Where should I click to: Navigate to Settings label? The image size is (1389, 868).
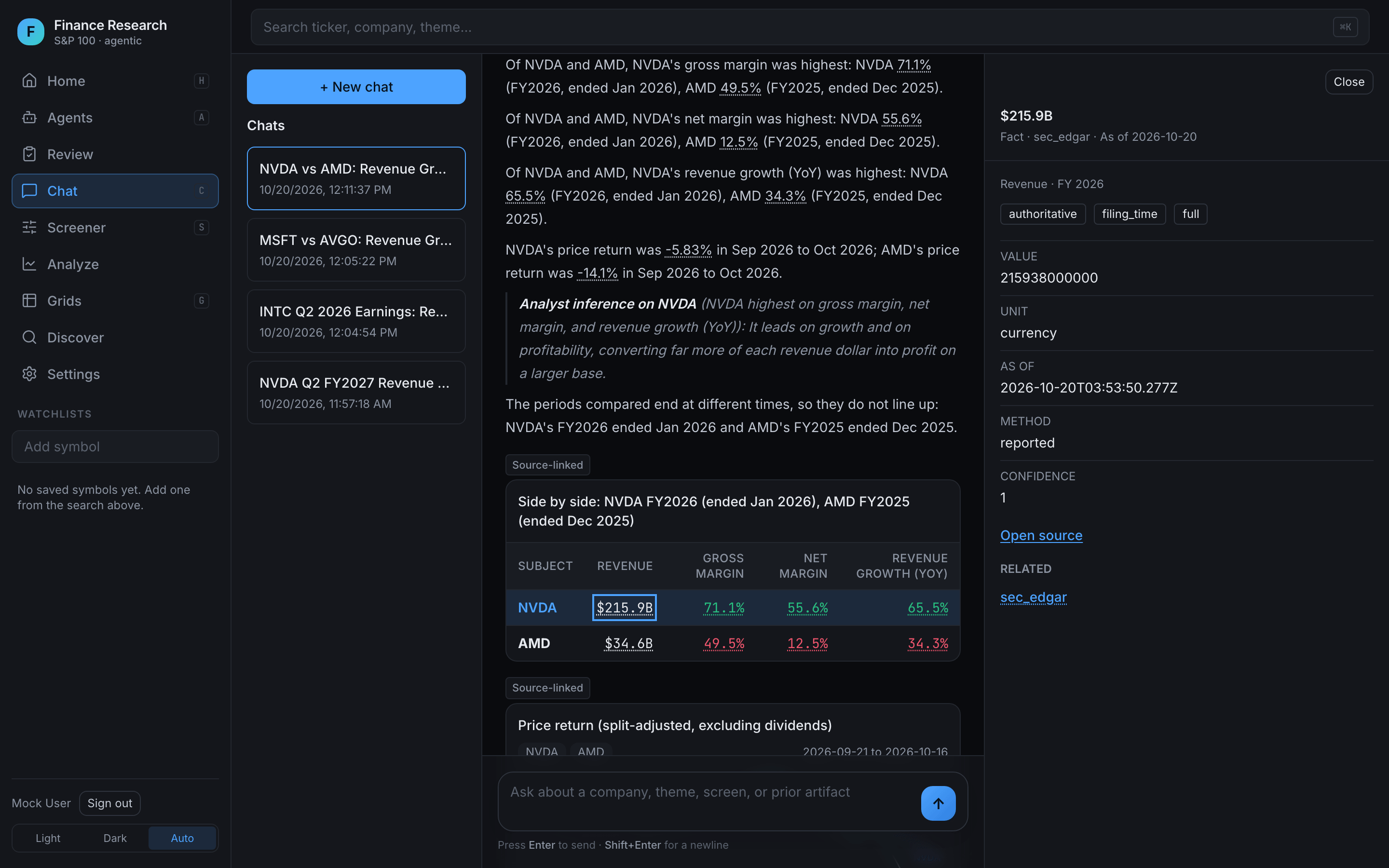pyautogui.click(x=73, y=374)
